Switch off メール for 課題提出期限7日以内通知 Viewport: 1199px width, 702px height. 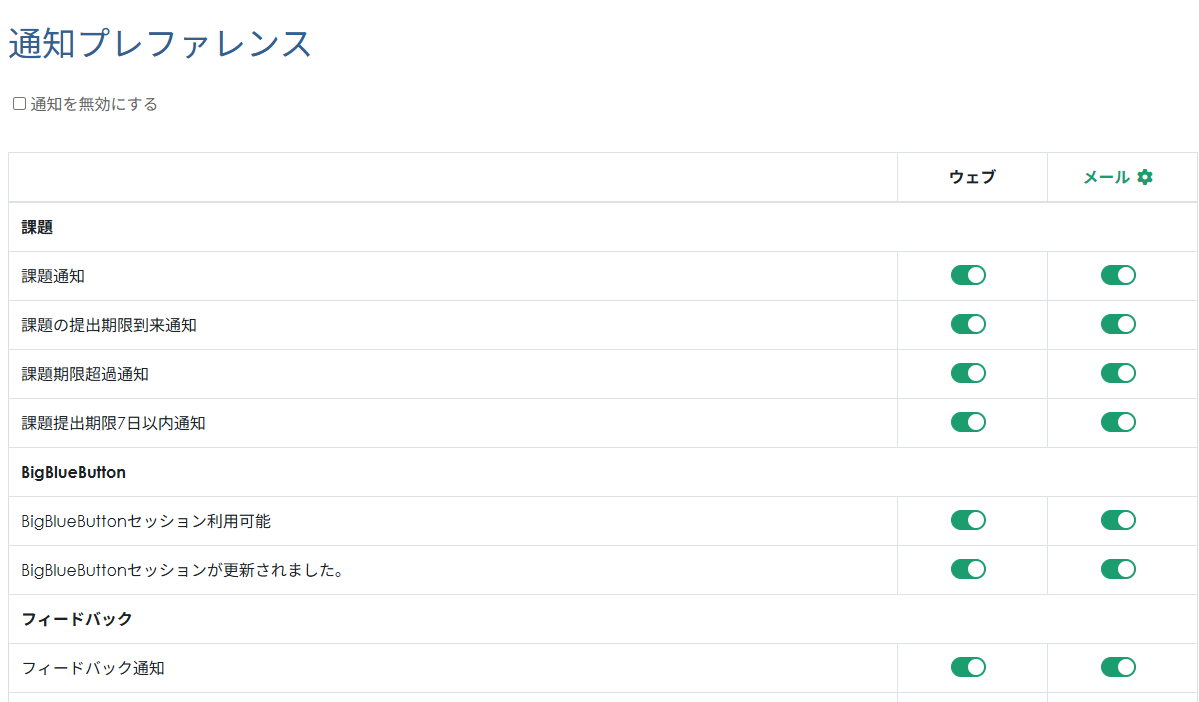click(x=1118, y=422)
